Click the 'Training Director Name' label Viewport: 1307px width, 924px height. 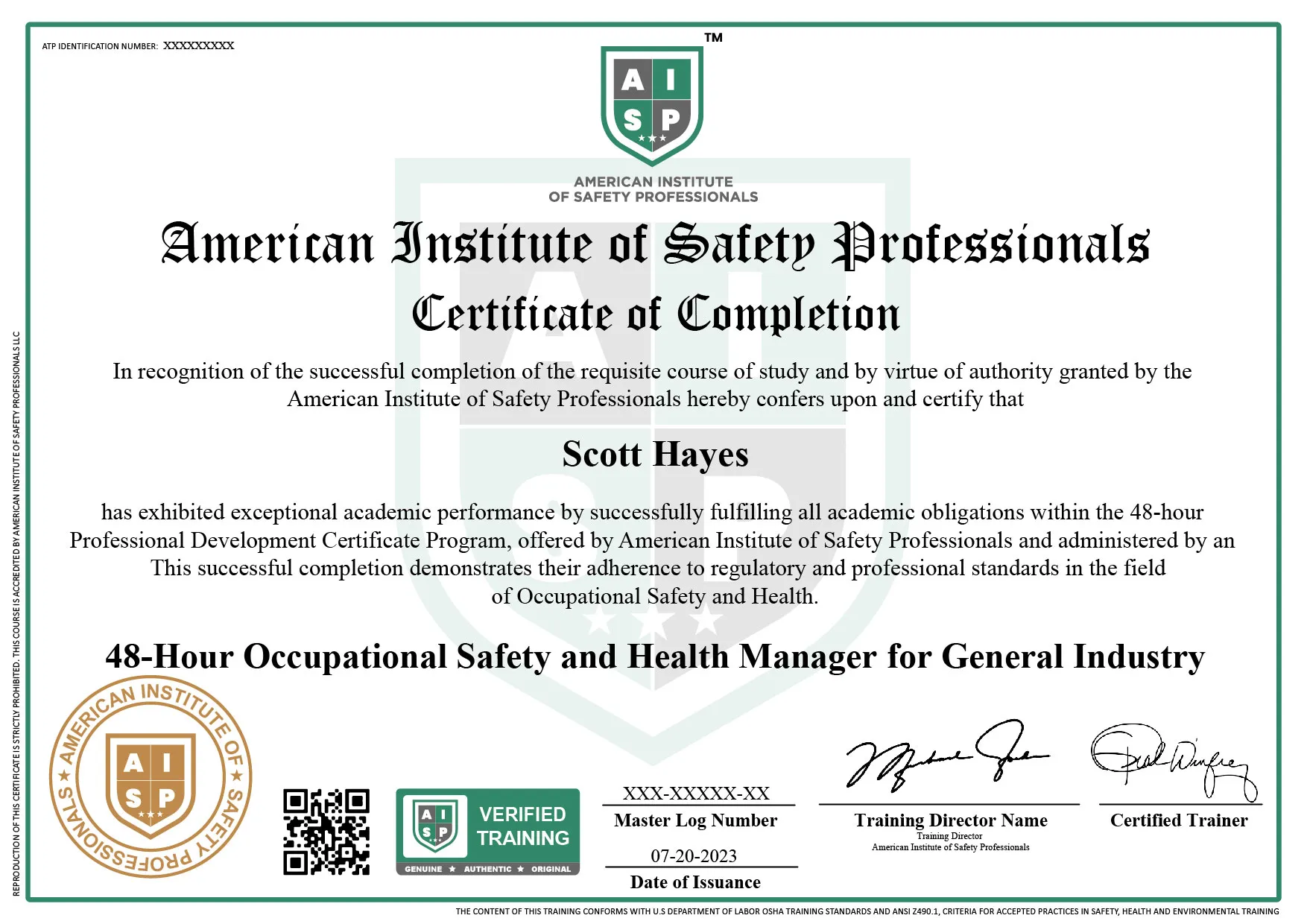[951, 820]
